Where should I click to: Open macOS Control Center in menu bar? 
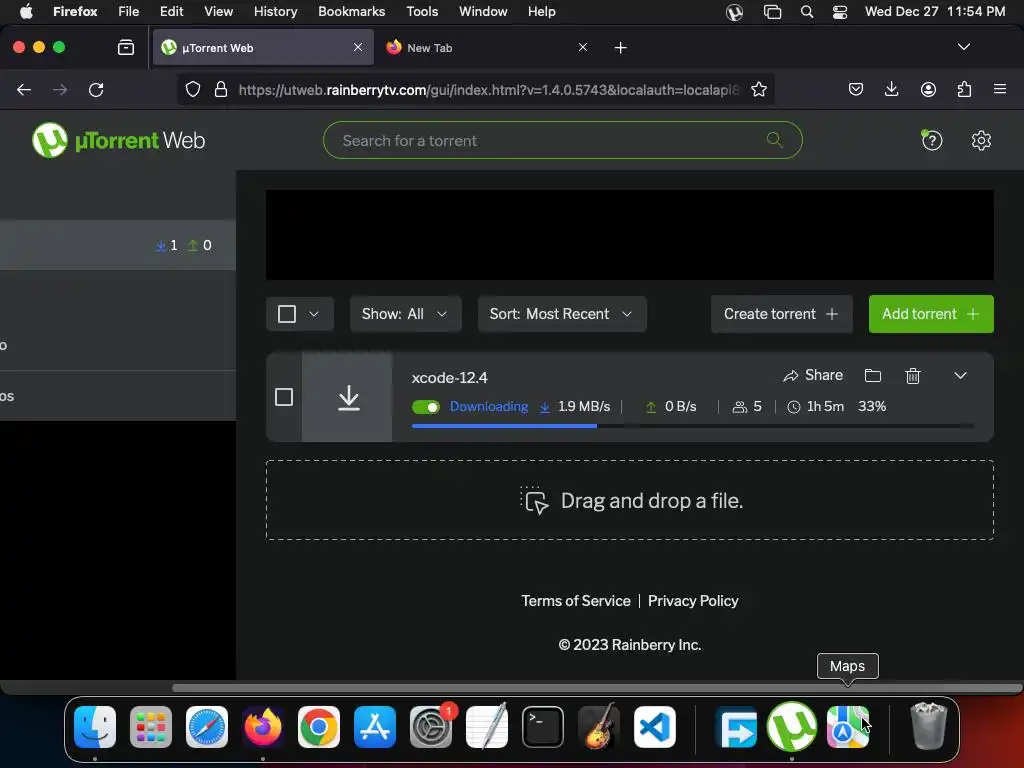tap(839, 12)
